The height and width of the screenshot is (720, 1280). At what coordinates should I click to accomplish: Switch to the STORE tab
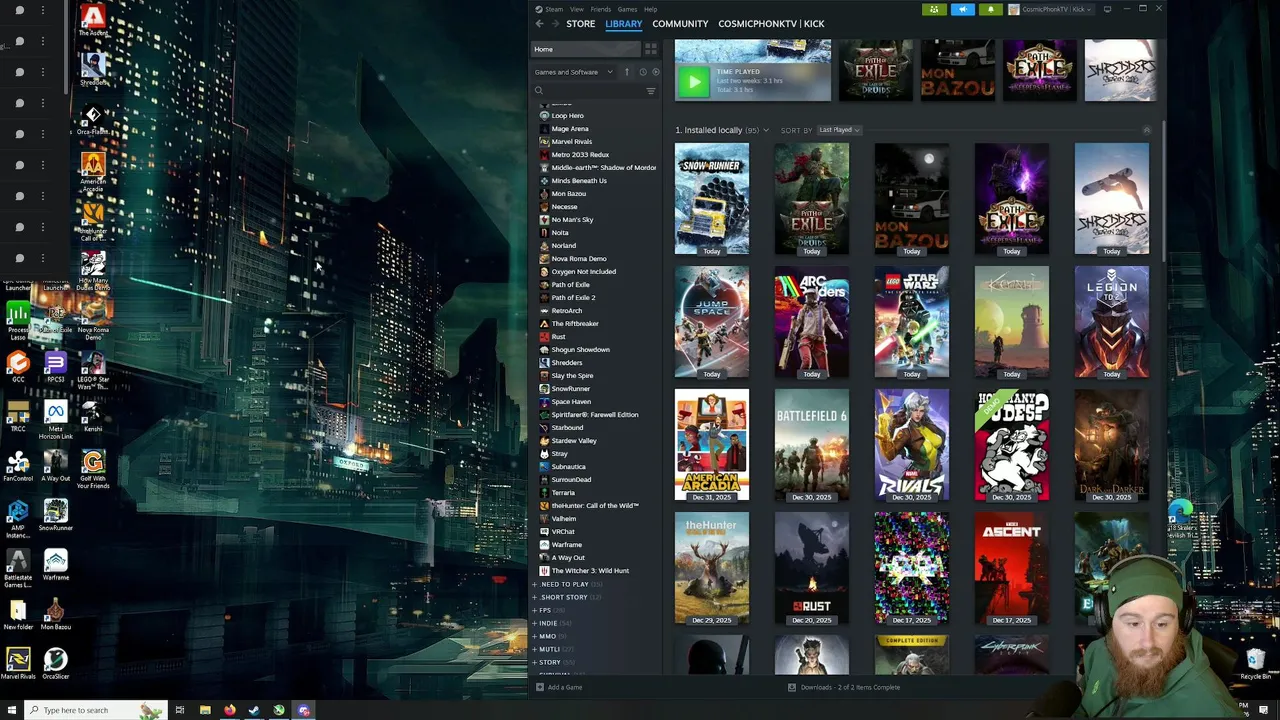click(580, 23)
